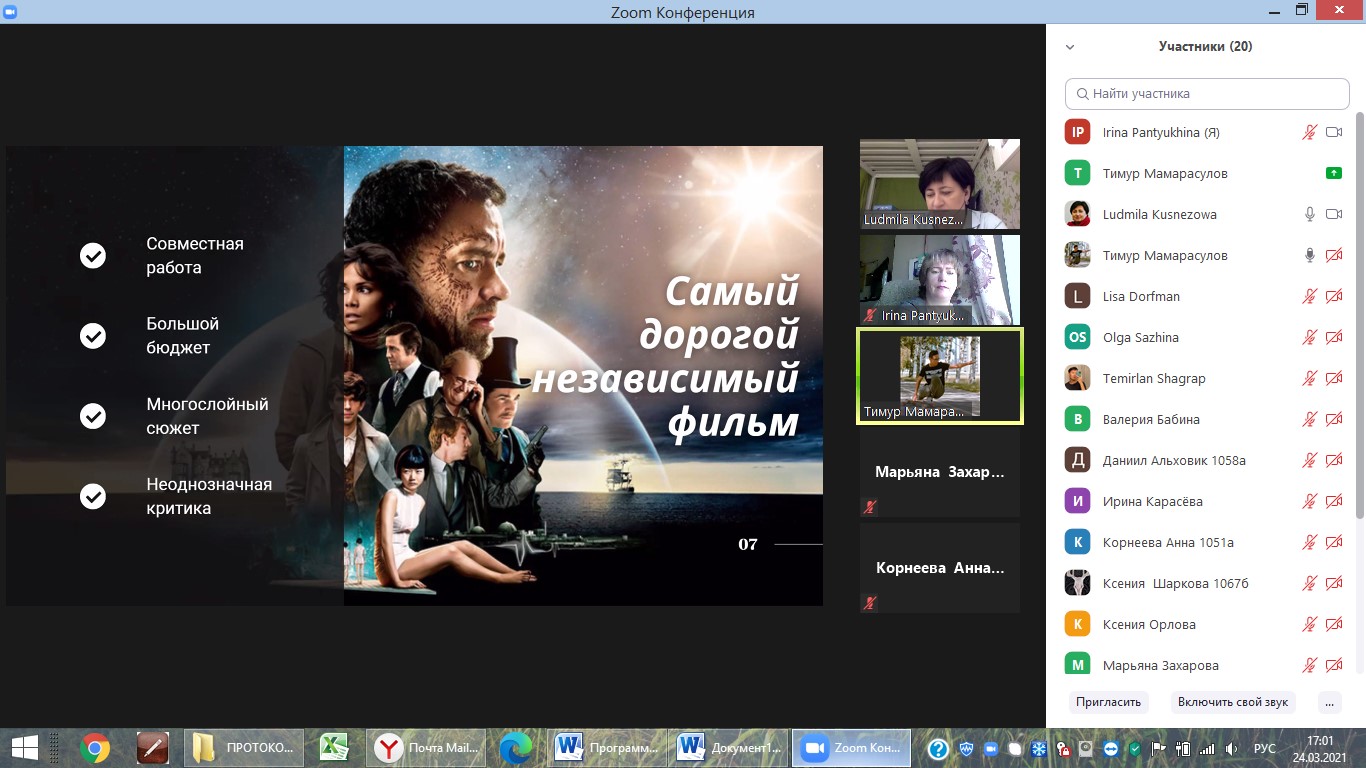Open Ludmila Kusnezowa's video tile

tap(940, 184)
